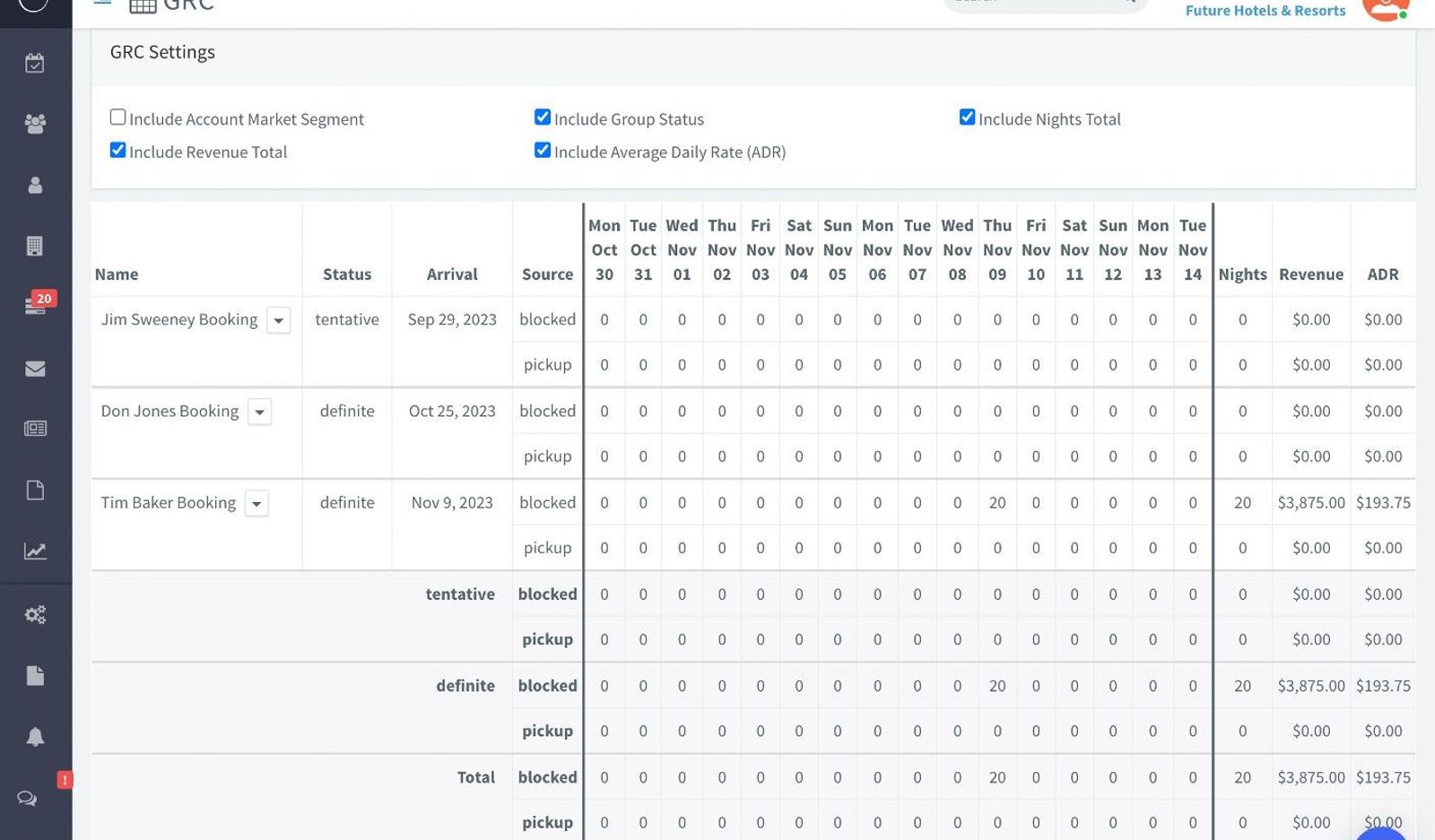Click Tim Baker Booking ADR $193.75
This screenshot has height=840, width=1435.
click(x=1383, y=503)
